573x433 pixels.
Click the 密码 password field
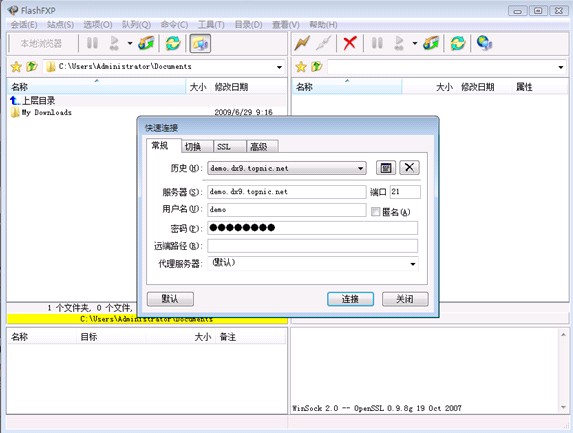(x=312, y=228)
